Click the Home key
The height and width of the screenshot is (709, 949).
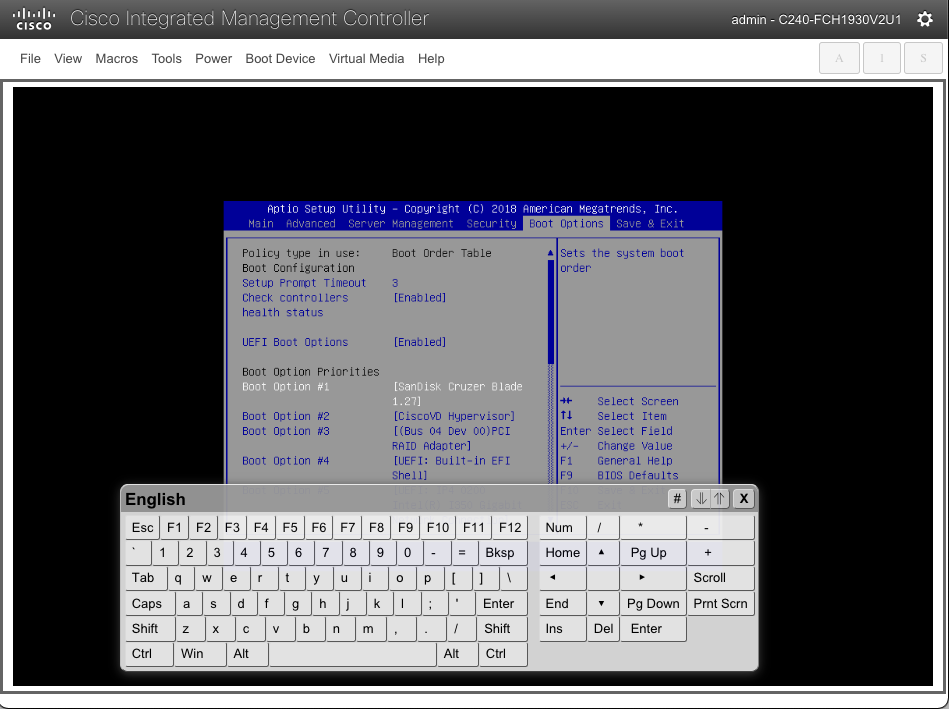click(562, 553)
